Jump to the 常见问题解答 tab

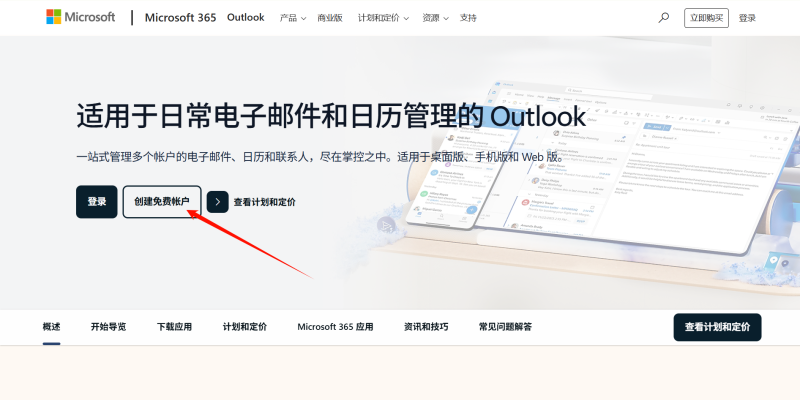[505, 327]
